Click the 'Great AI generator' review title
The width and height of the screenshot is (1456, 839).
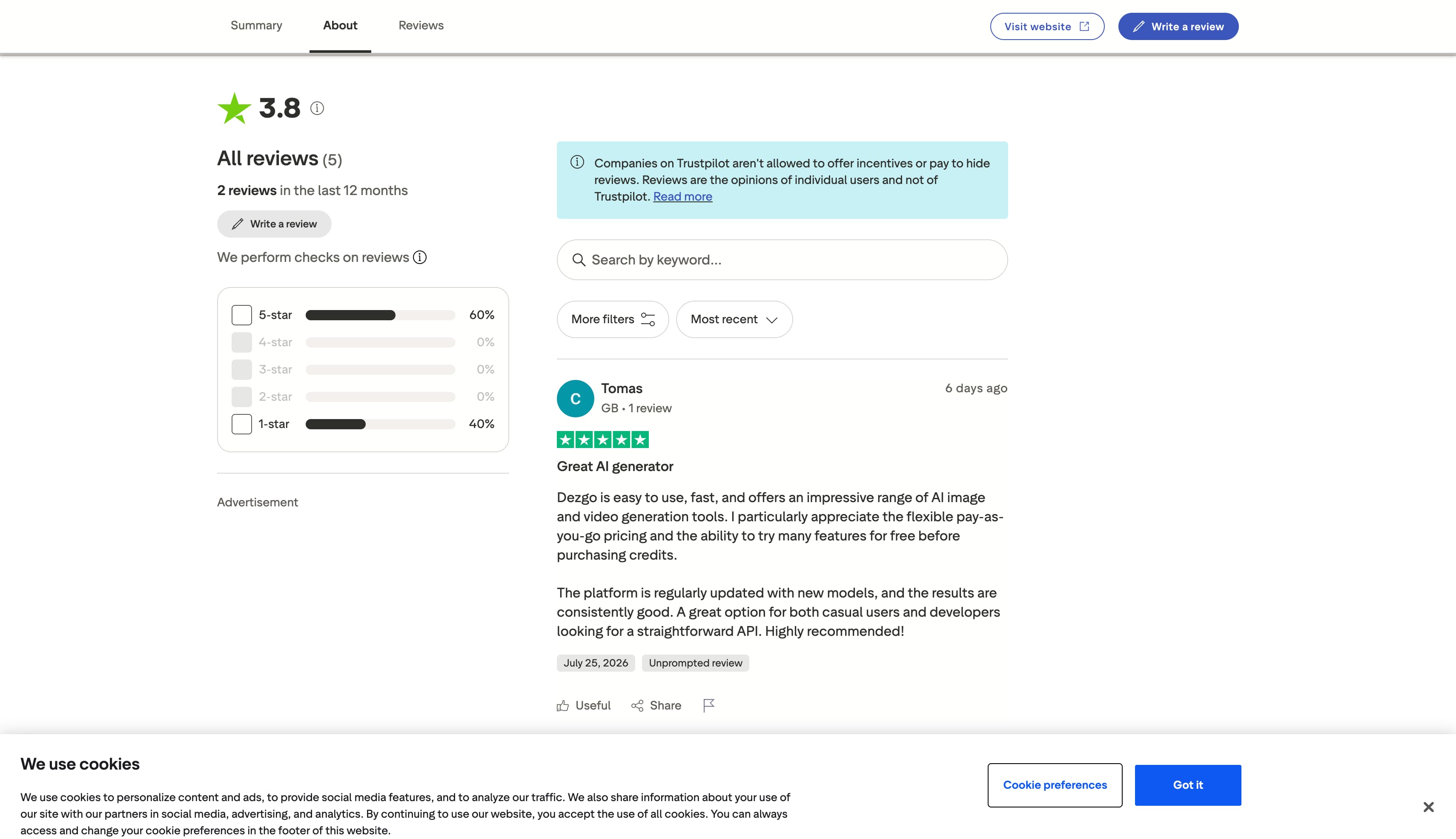(614, 467)
